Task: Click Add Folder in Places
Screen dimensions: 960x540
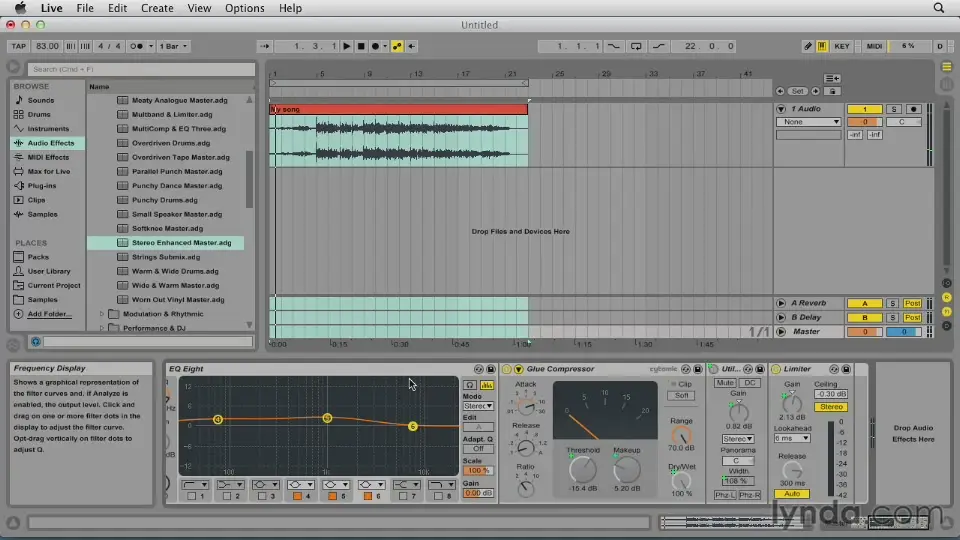Action: (x=50, y=314)
